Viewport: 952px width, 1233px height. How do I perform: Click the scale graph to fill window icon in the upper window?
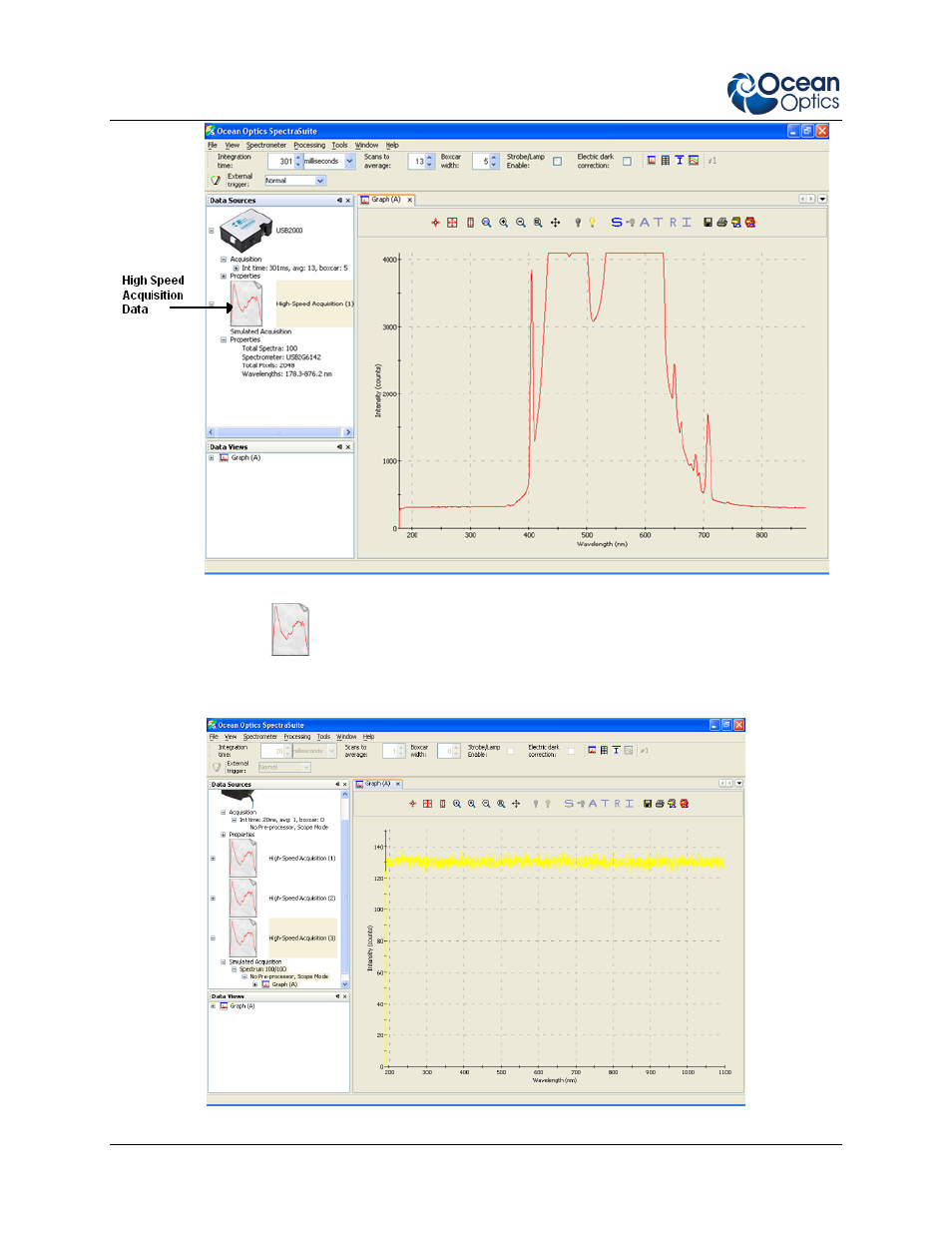coord(452,223)
